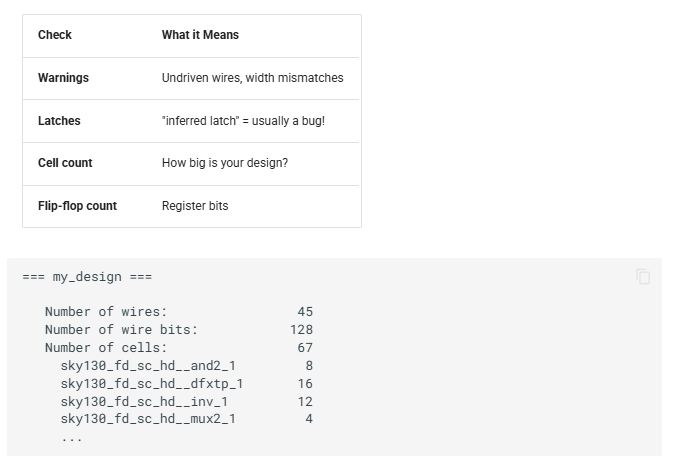
Task: Click the sky130_fd_sc_hd__mux2_1 cell entry
Action: pos(148,419)
